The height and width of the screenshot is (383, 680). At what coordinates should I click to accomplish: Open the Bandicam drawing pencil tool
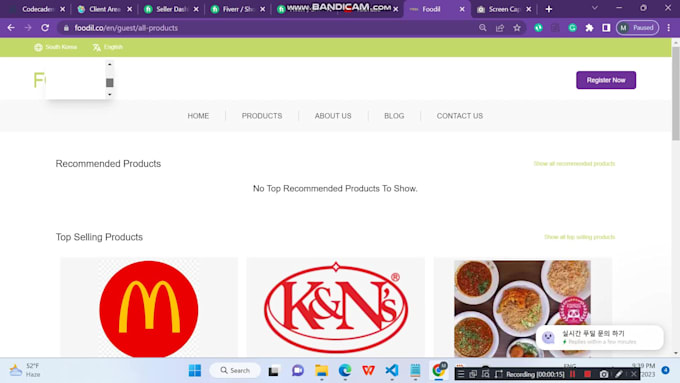click(x=619, y=374)
